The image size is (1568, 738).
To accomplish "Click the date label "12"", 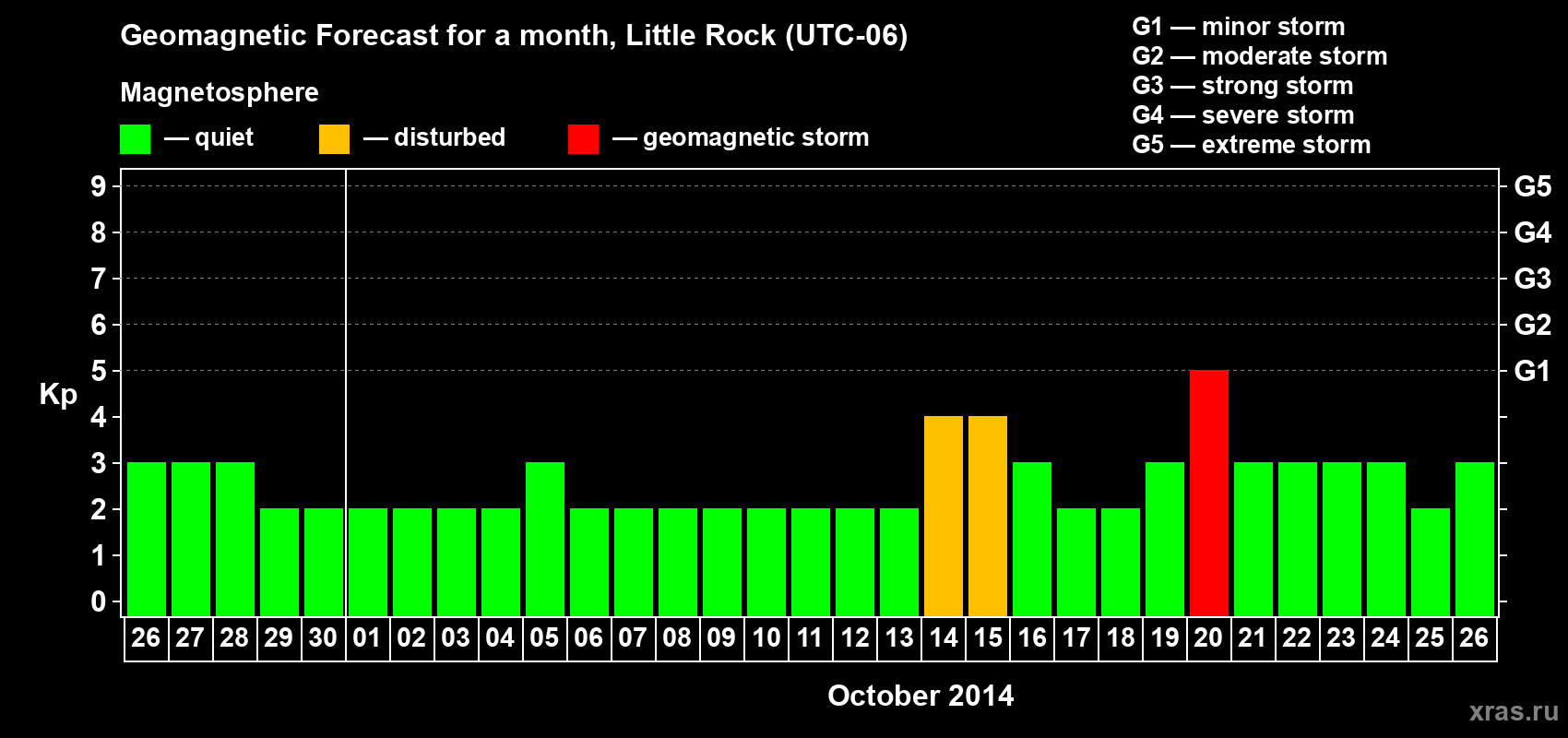I will pos(854,638).
